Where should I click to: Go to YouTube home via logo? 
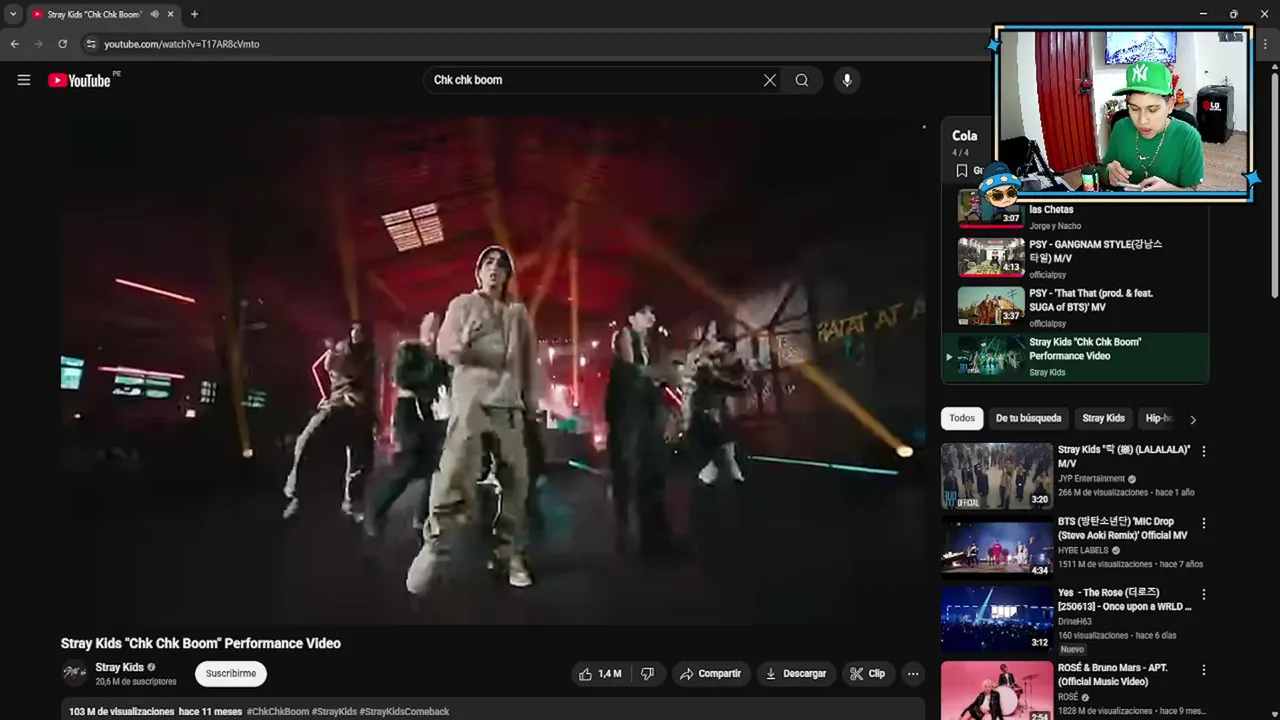[x=79, y=80]
